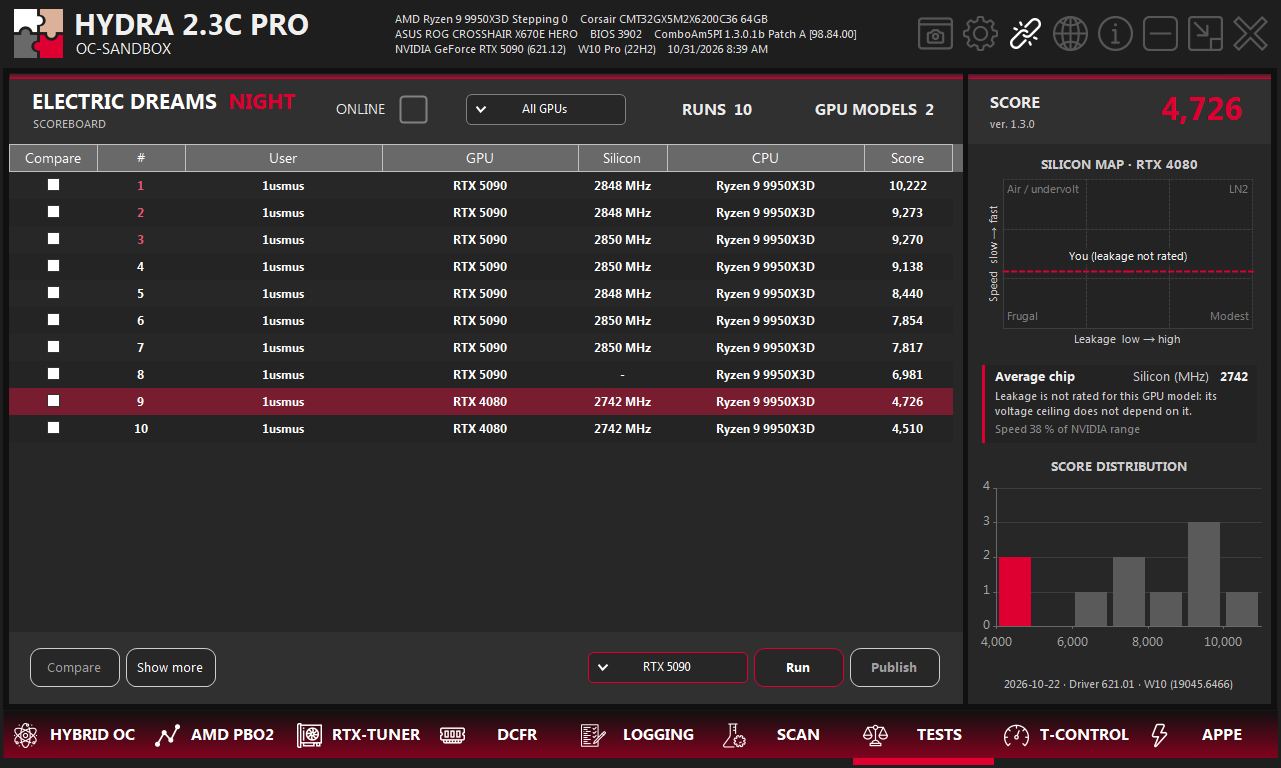
Task: Click the Publish button
Action: point(894,668)
